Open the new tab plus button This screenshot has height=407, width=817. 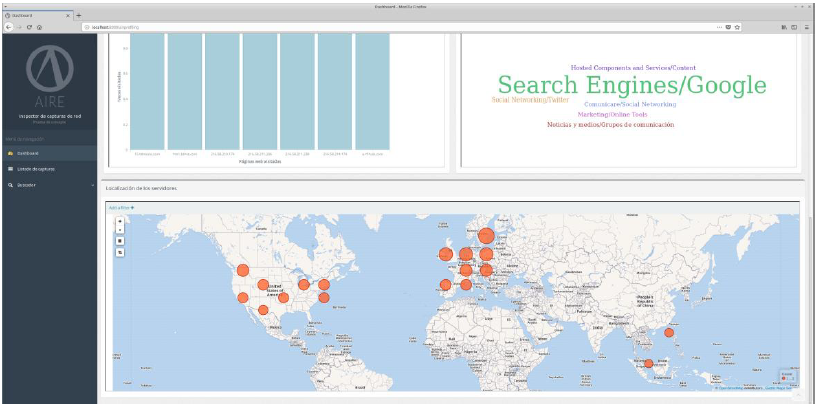tap(79, 16)
